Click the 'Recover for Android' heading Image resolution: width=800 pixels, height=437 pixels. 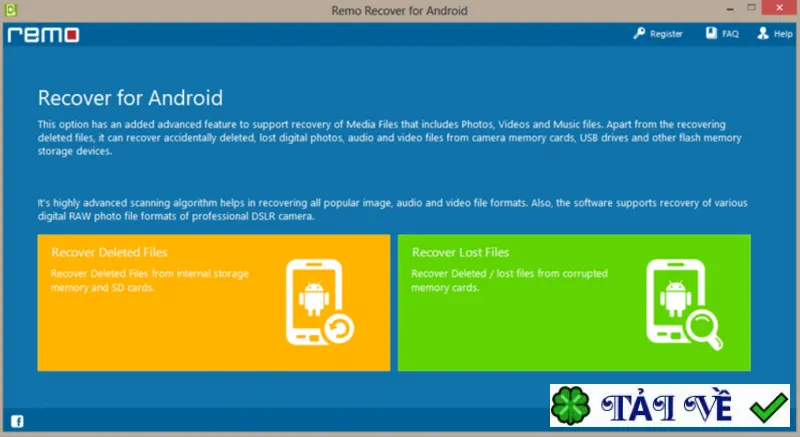130,98
